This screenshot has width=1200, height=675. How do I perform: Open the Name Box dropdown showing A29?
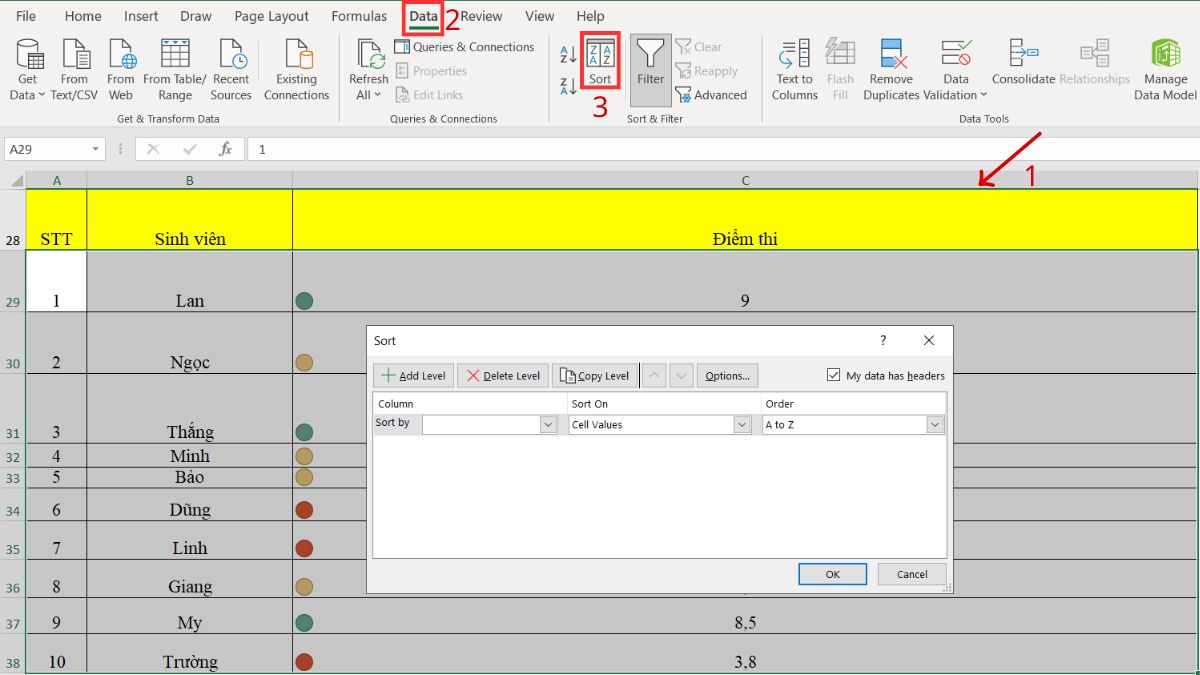pos(96,147)
